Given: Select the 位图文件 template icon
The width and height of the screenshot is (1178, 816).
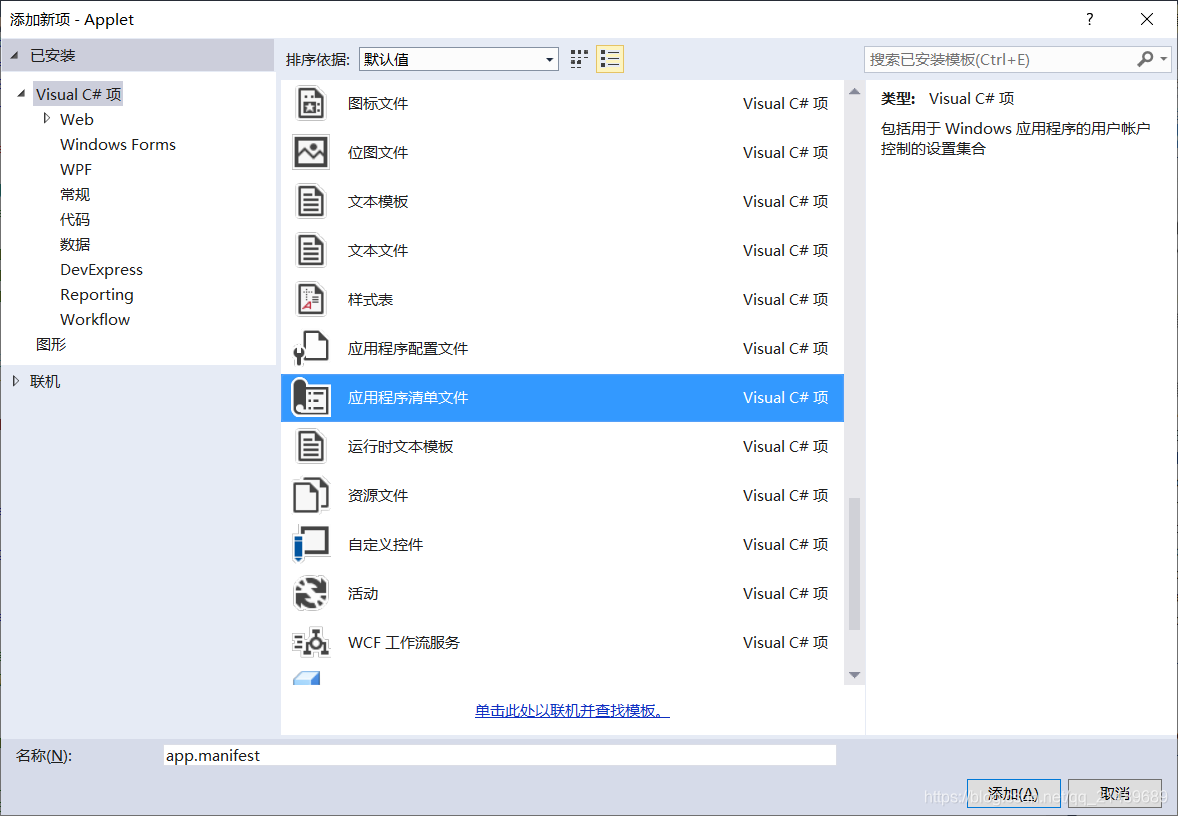Looking at the screenshot, I should pyautogui.click(x=310, y=153).
